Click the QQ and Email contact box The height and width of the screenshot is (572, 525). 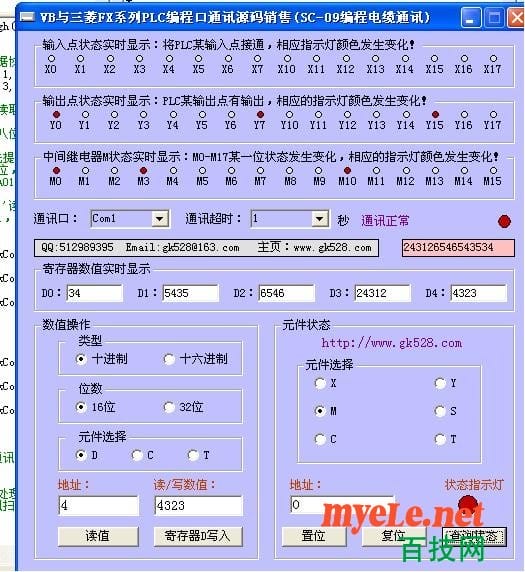coord(206,248)
